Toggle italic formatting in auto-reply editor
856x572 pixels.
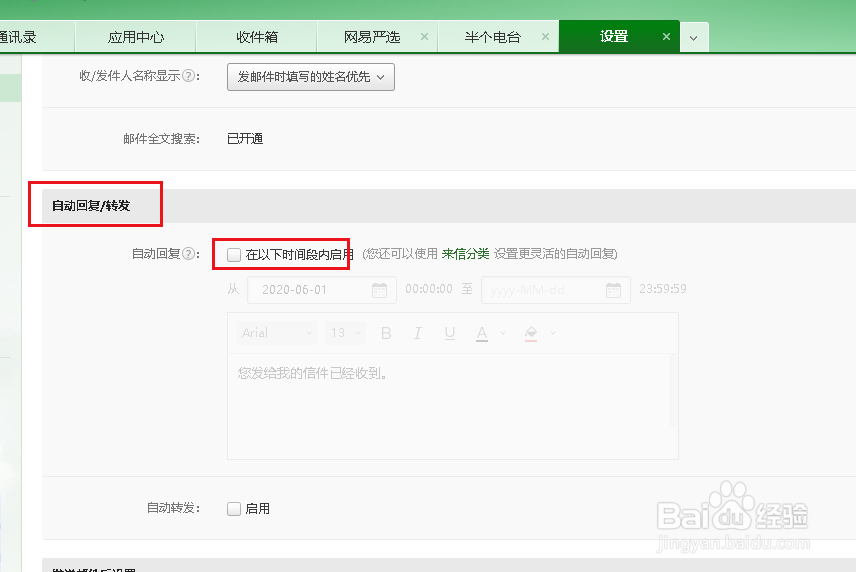(418, 333)
